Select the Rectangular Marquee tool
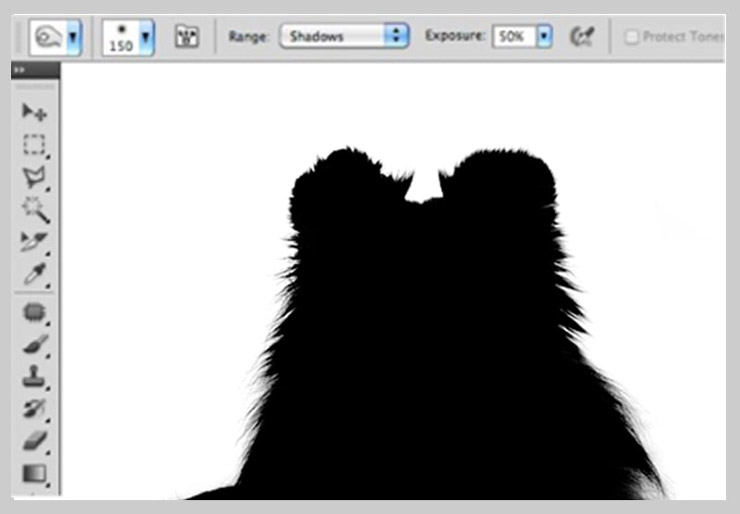The height and width of the screenshot is (514, 740). [35, 145]
